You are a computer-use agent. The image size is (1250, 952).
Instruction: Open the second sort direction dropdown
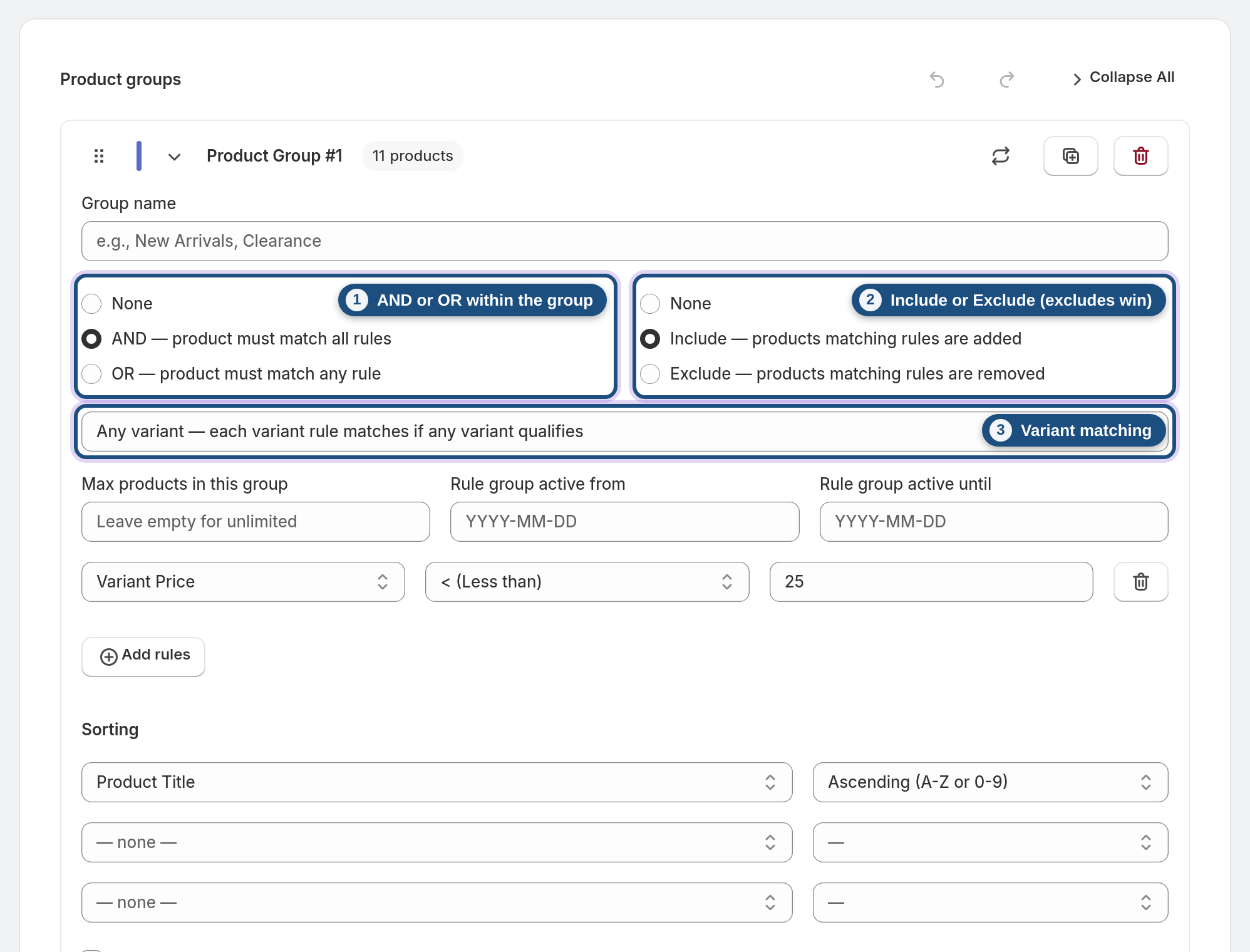990,842
